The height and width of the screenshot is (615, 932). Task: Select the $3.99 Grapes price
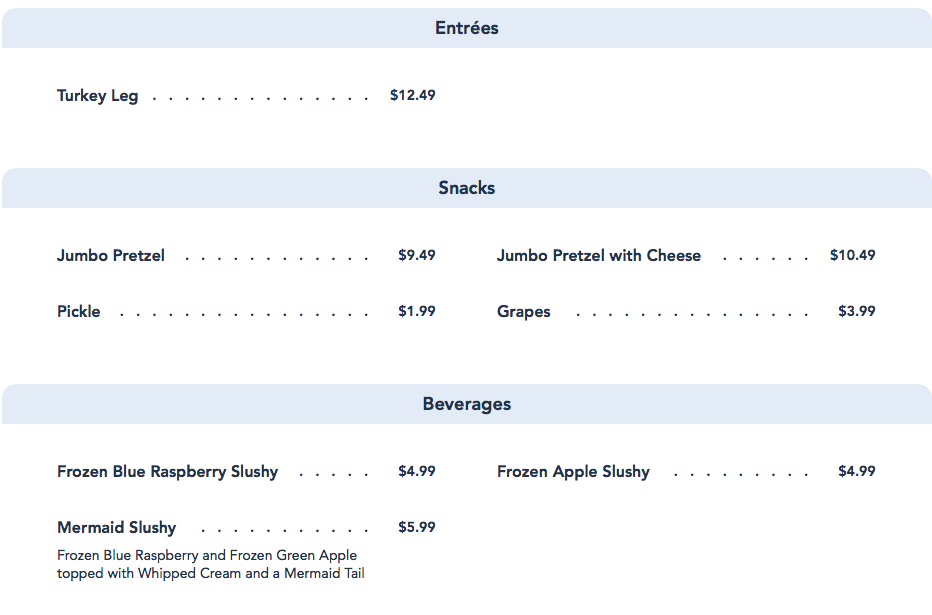pyautogui.click(x=857, y=312)
